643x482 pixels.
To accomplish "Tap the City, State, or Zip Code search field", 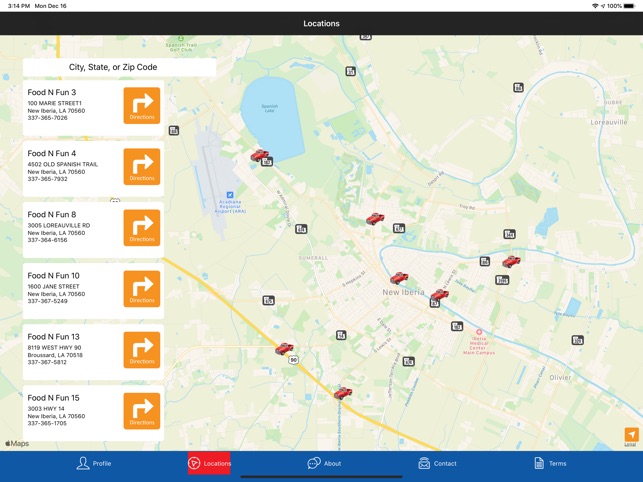I will pos(119,67).
